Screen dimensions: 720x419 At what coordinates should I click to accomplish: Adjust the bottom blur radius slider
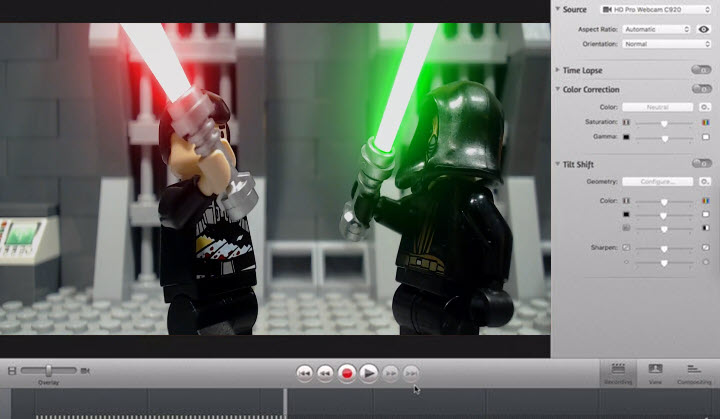pyautogui.click(x=664, y=263)
